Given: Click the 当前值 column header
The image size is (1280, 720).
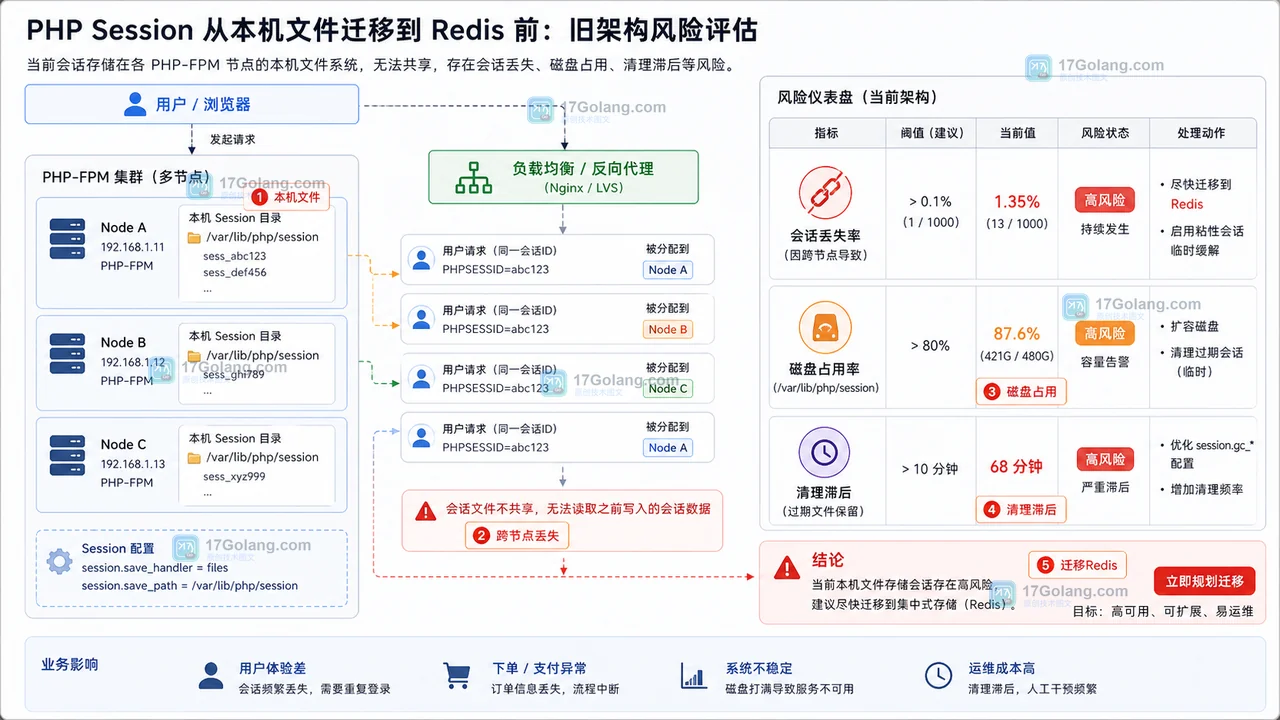Looking at the screenshot, I should coord(1017,133).
